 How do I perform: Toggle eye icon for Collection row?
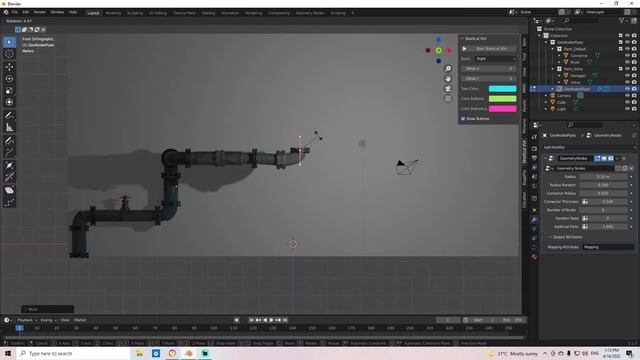pyautogui.click(x=627, y=36)
